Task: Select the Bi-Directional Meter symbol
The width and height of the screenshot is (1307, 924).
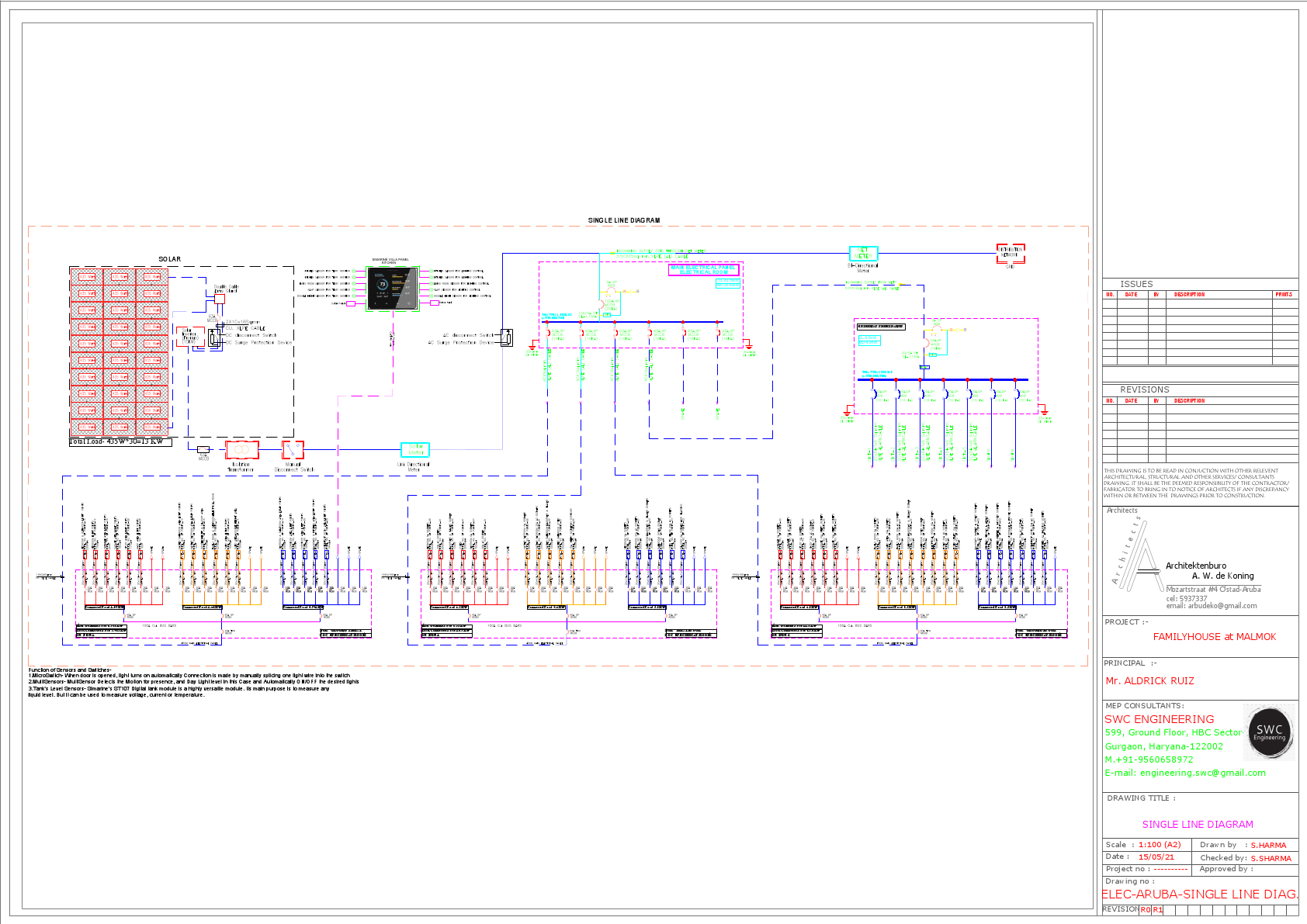Action: click(x=863, y=254)
